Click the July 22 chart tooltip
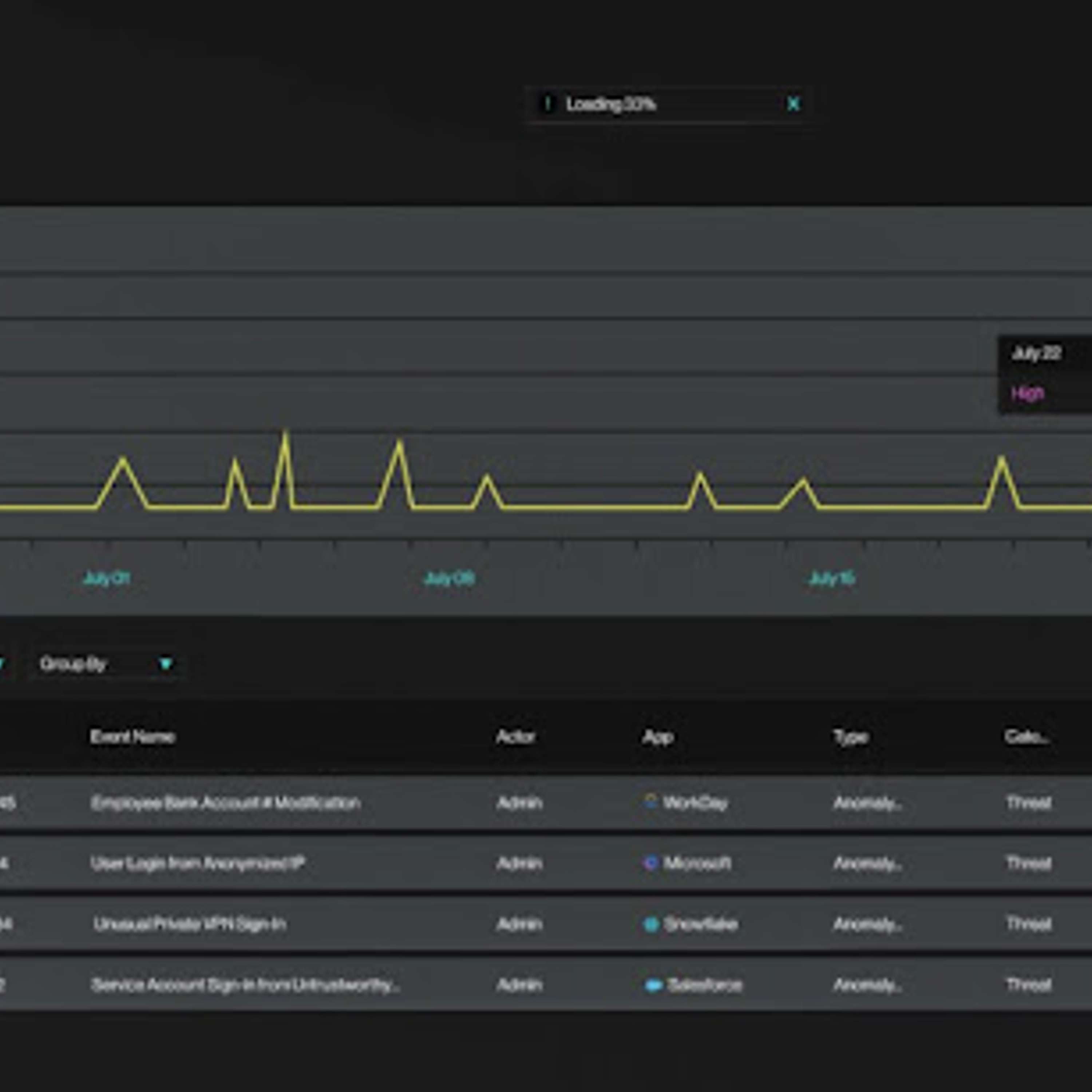The image size is (1092, 1092). pos(1045,374)
